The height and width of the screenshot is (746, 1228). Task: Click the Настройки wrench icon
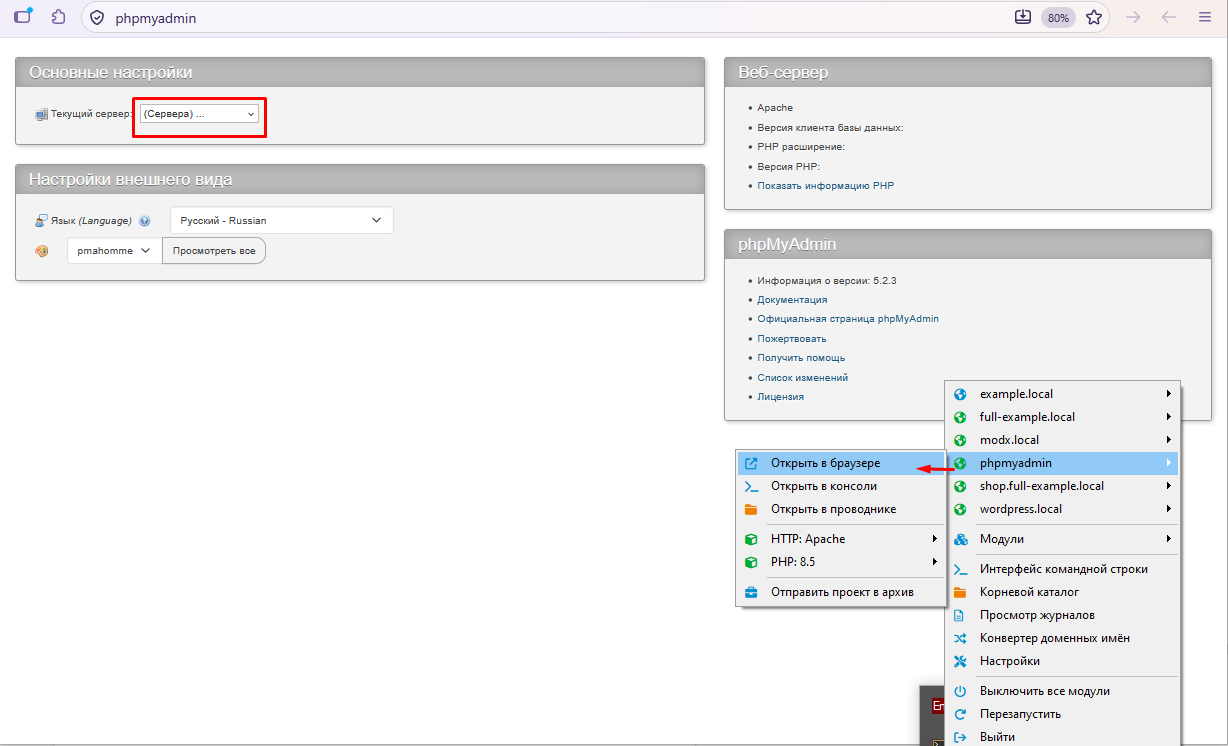click(961, 661)
